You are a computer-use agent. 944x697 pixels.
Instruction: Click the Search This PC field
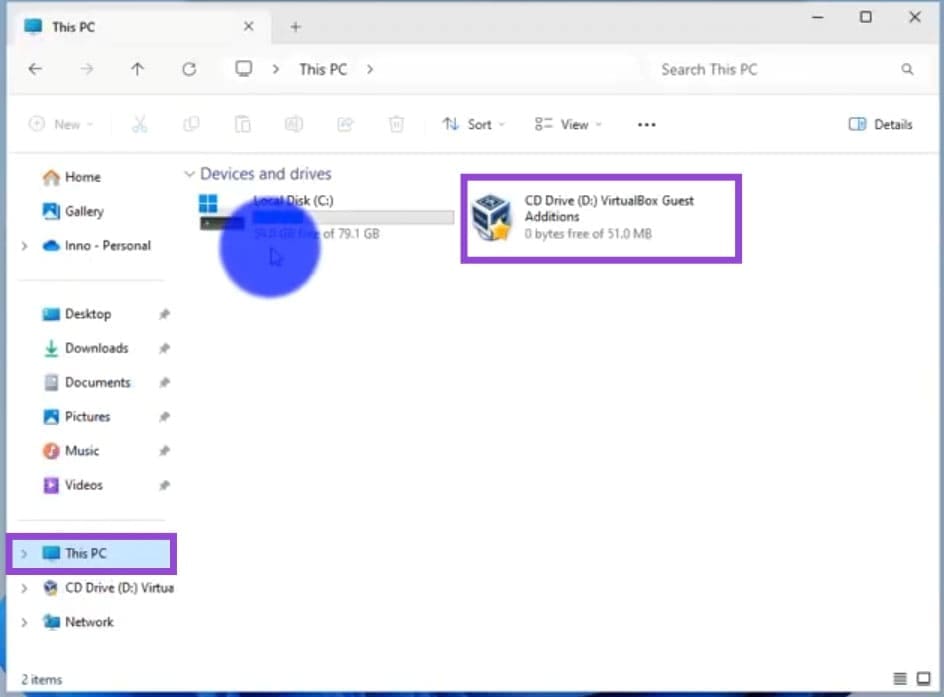tap(775, 69)
